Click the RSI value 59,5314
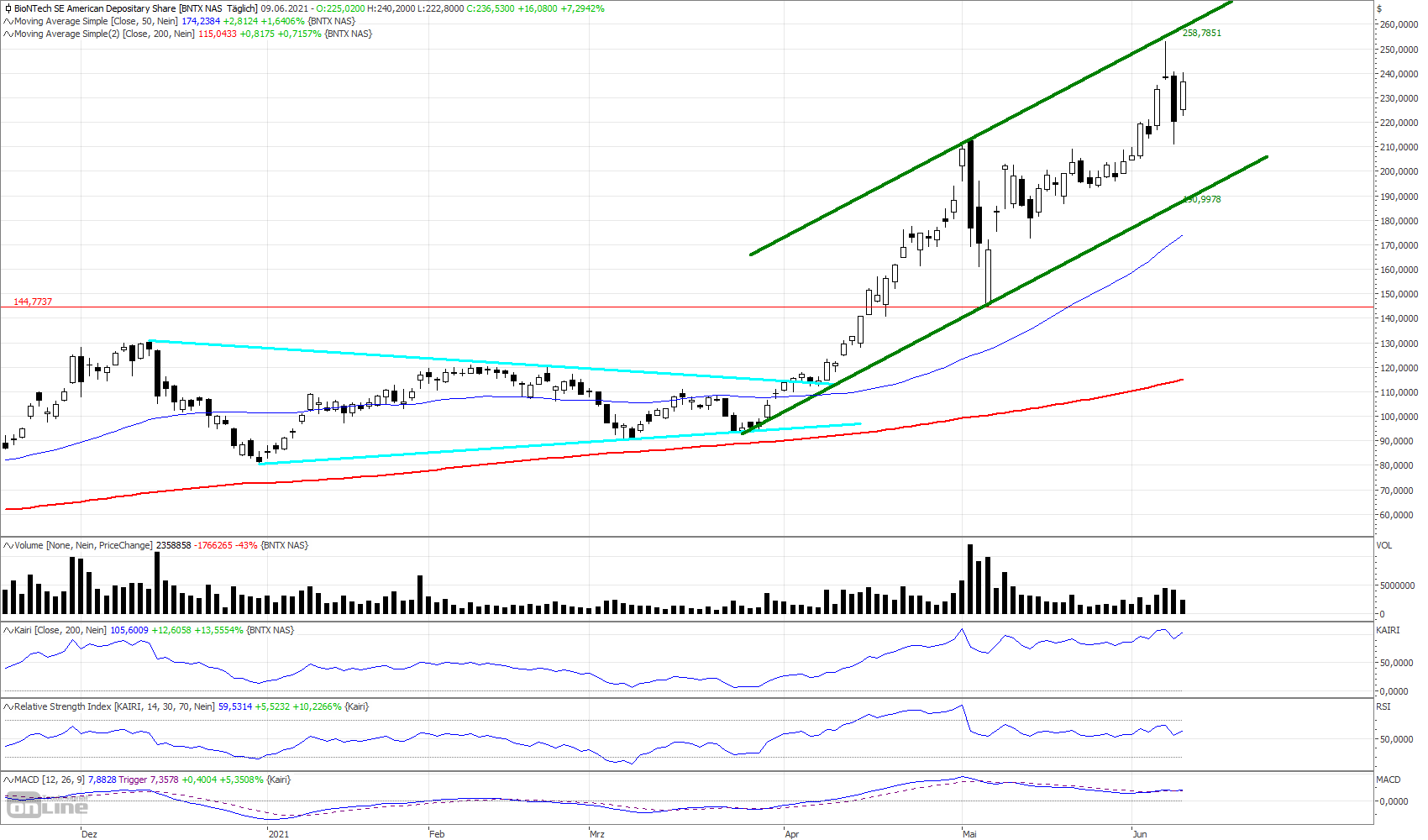This screenshot has width=1428, height=840. (x=235, y=706)
